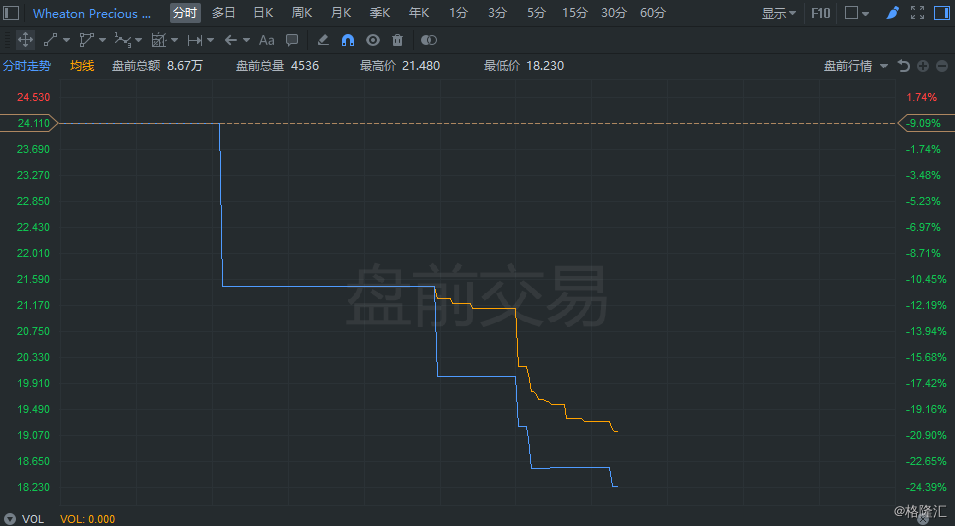Select the move/crosshair cursor tool
The height and width of the screenshot is (526, 955).
[26, 40]
